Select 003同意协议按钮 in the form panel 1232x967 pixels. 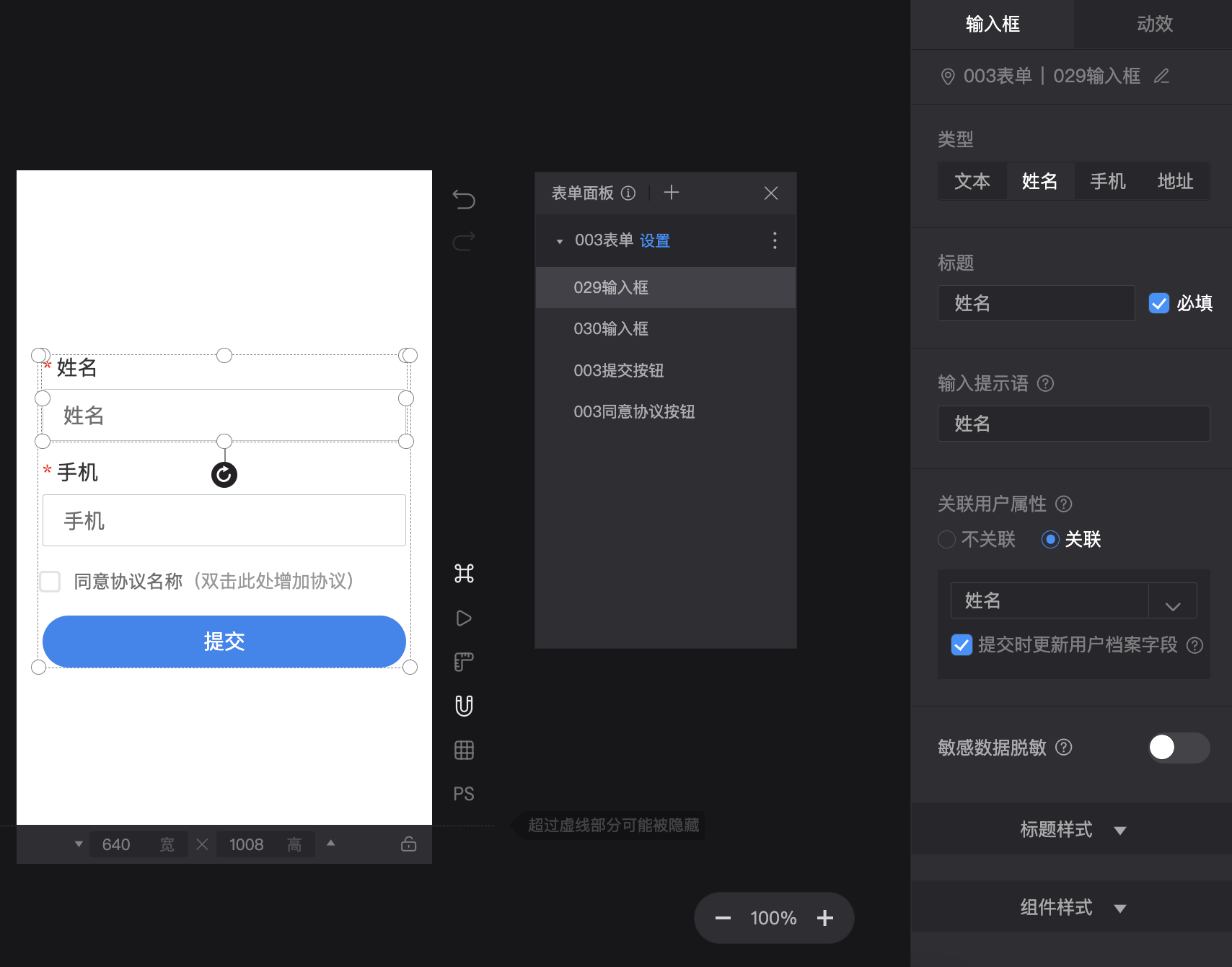[665, 412]
